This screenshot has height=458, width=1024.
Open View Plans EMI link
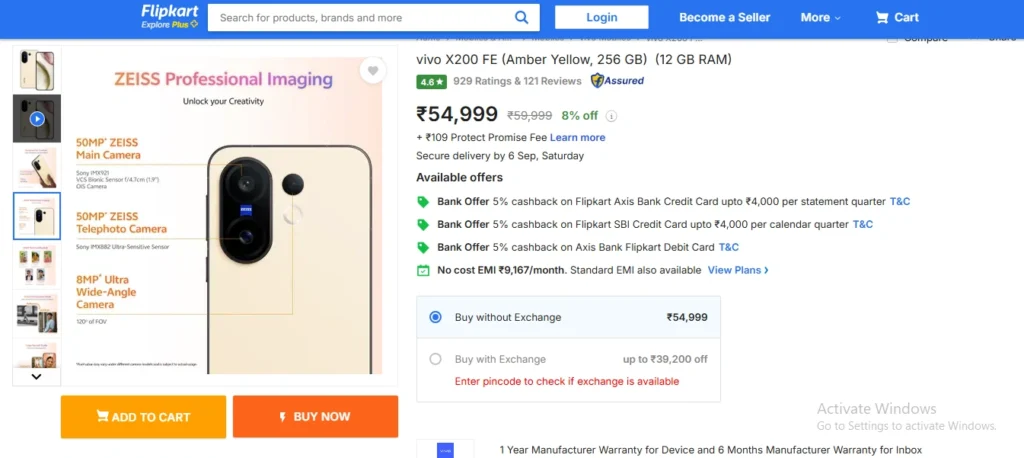(738, 270)
